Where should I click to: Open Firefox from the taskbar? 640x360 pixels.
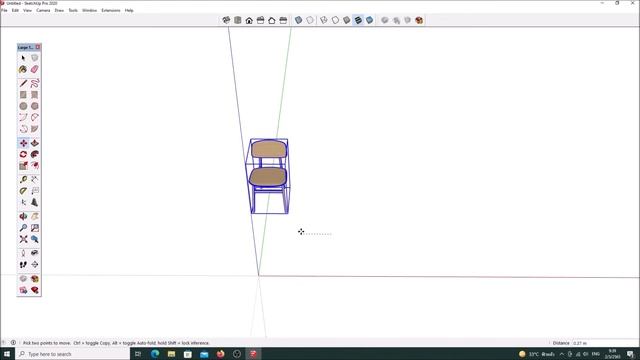tap(220, 354)
